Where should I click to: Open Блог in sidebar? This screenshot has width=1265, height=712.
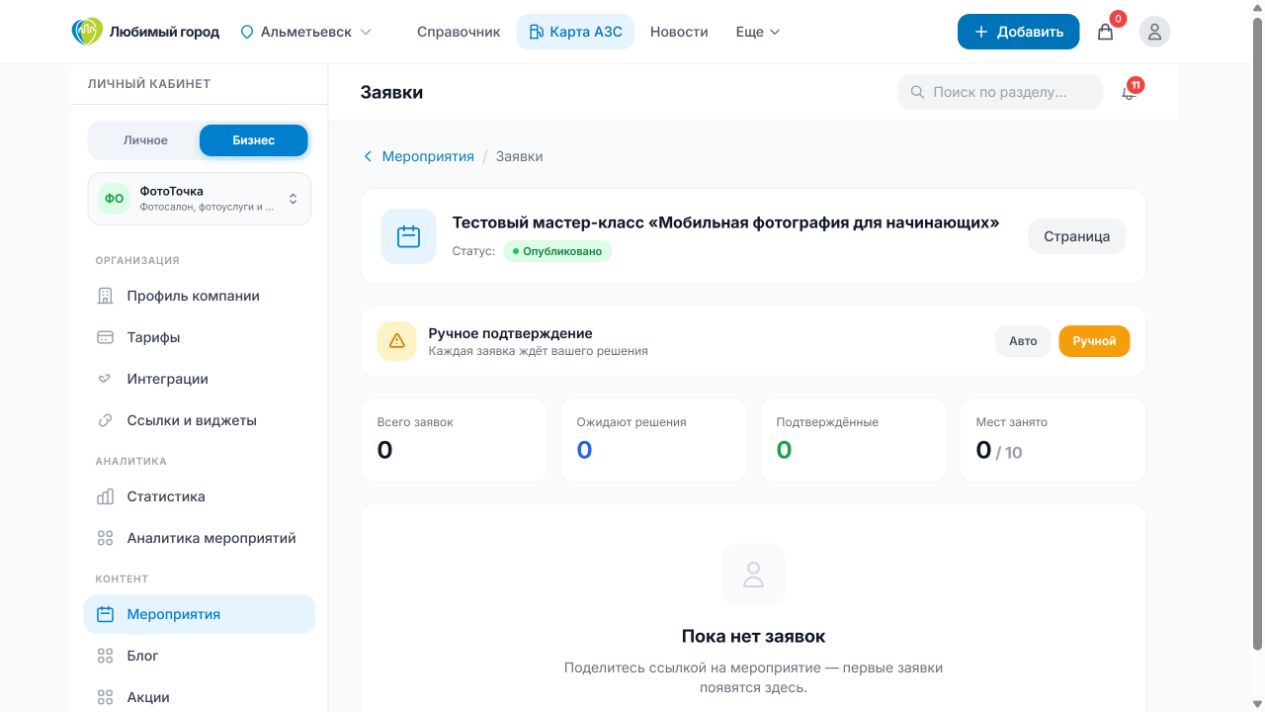tap(199, 656)
